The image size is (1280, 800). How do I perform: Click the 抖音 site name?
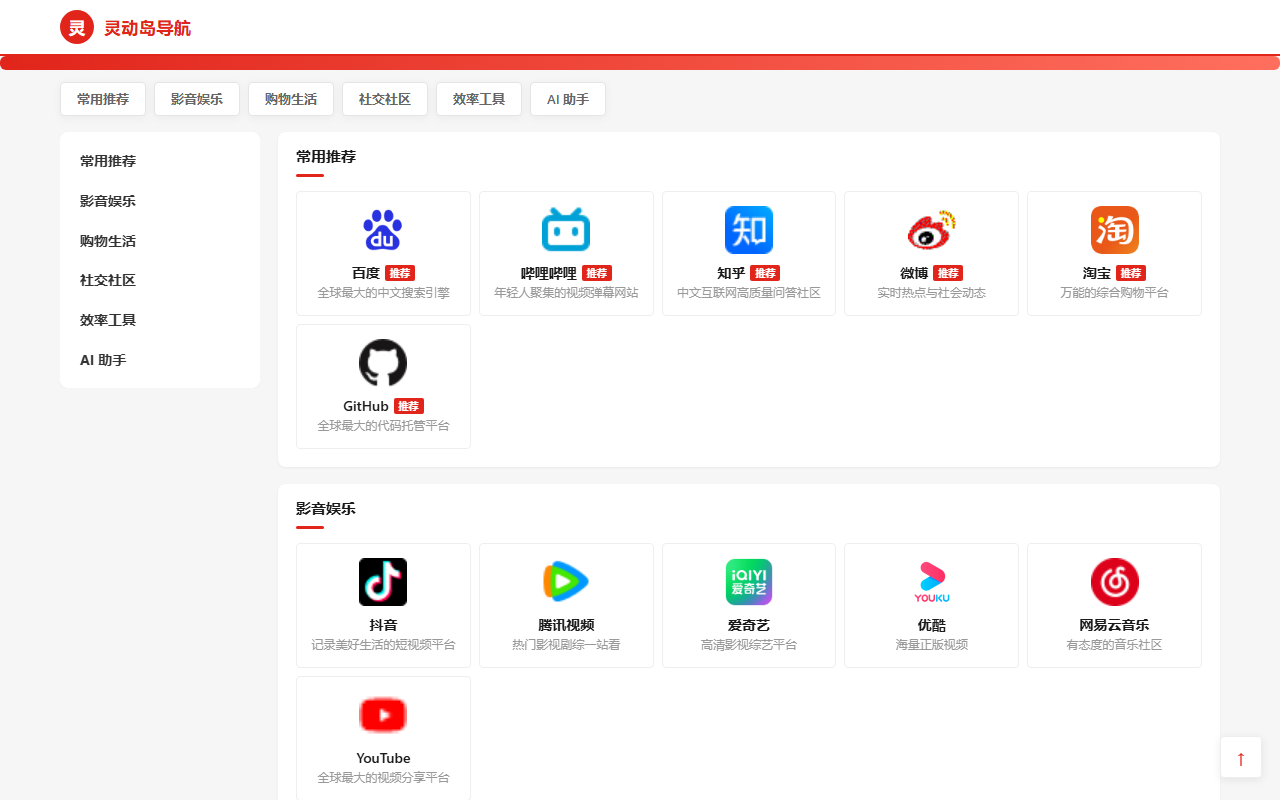click(x=383, y=625)
